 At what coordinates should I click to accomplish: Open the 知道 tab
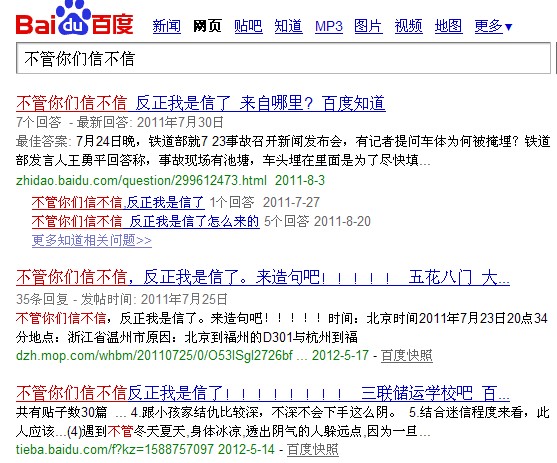[288, 26]
